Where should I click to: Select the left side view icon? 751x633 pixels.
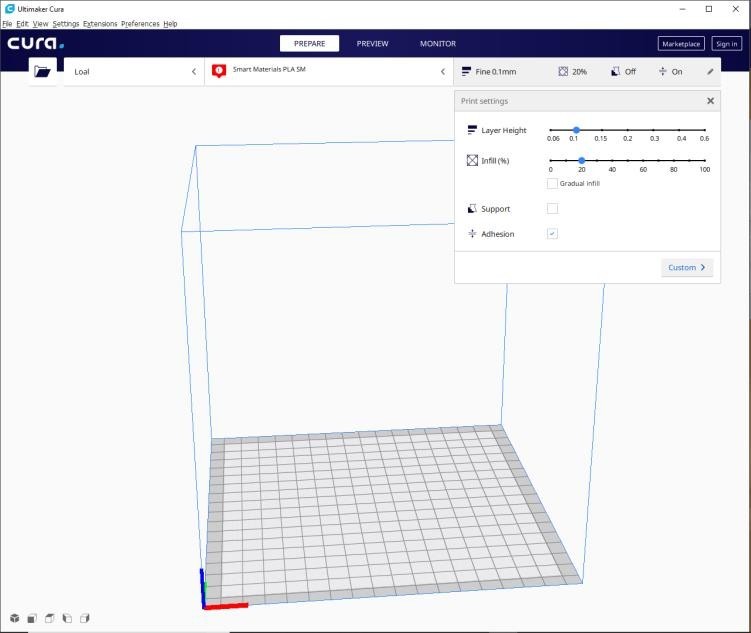pos(67,619)
